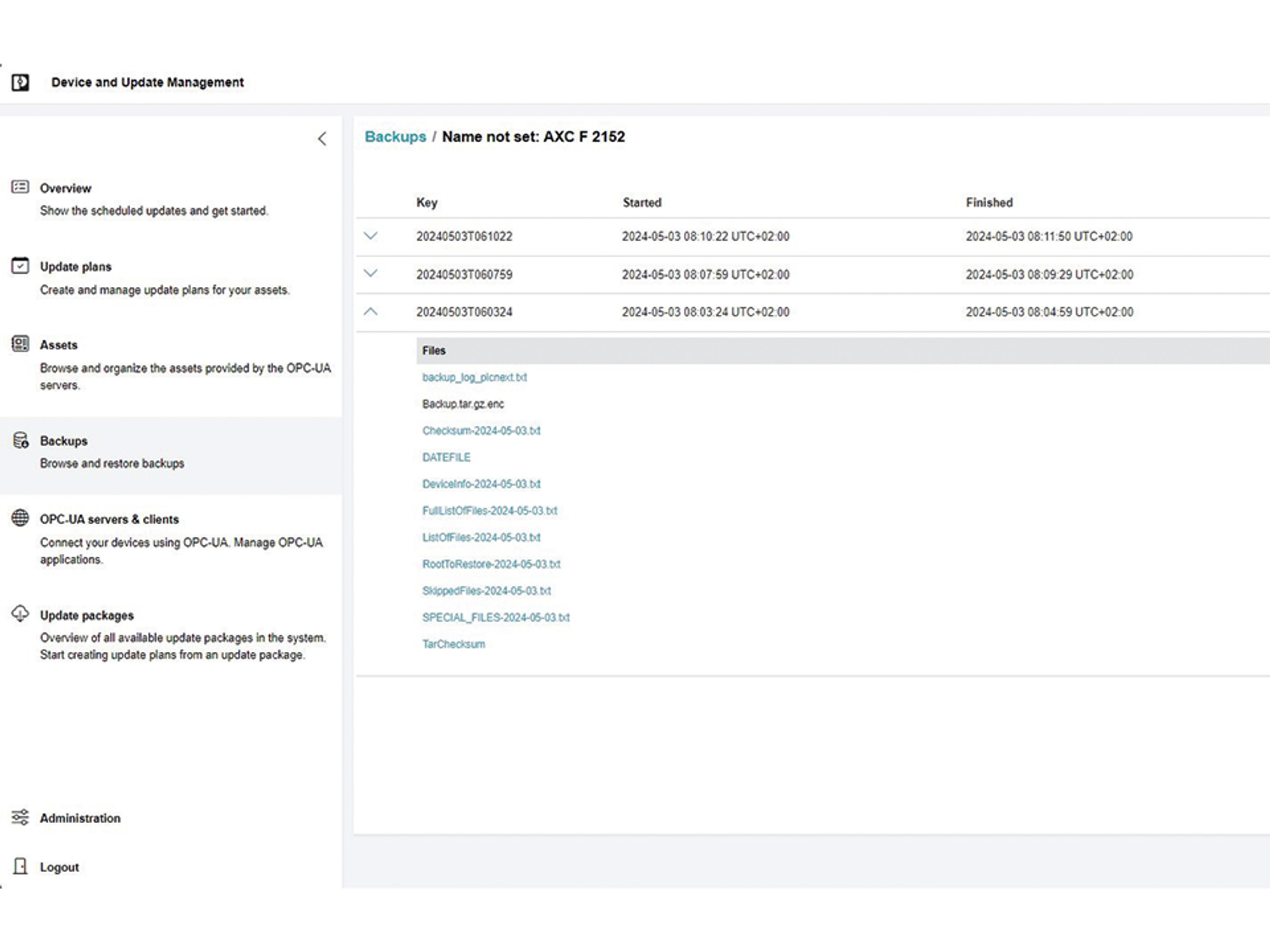Select the Backups menu entry
The height and width of the screenshot is (952, 1270).
[63, 441]
